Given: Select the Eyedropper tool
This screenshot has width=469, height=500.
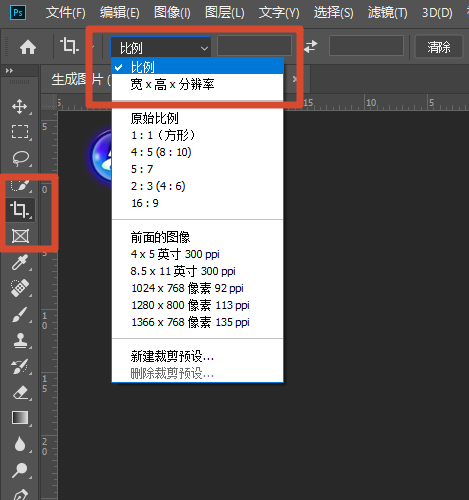Looking at the screenshot, I should (x=20, y=262).
